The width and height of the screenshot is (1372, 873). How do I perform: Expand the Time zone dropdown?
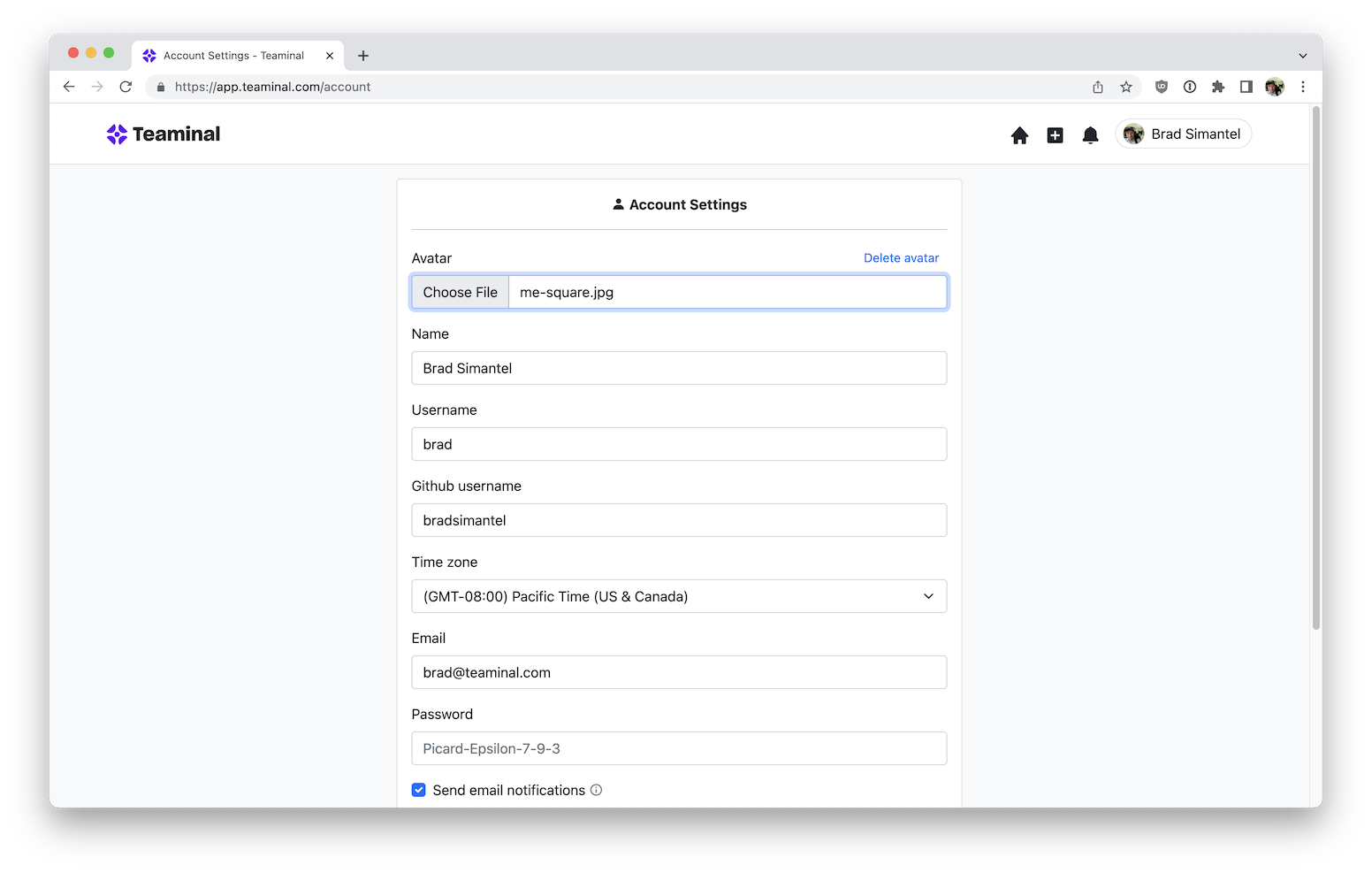point(678,596)
